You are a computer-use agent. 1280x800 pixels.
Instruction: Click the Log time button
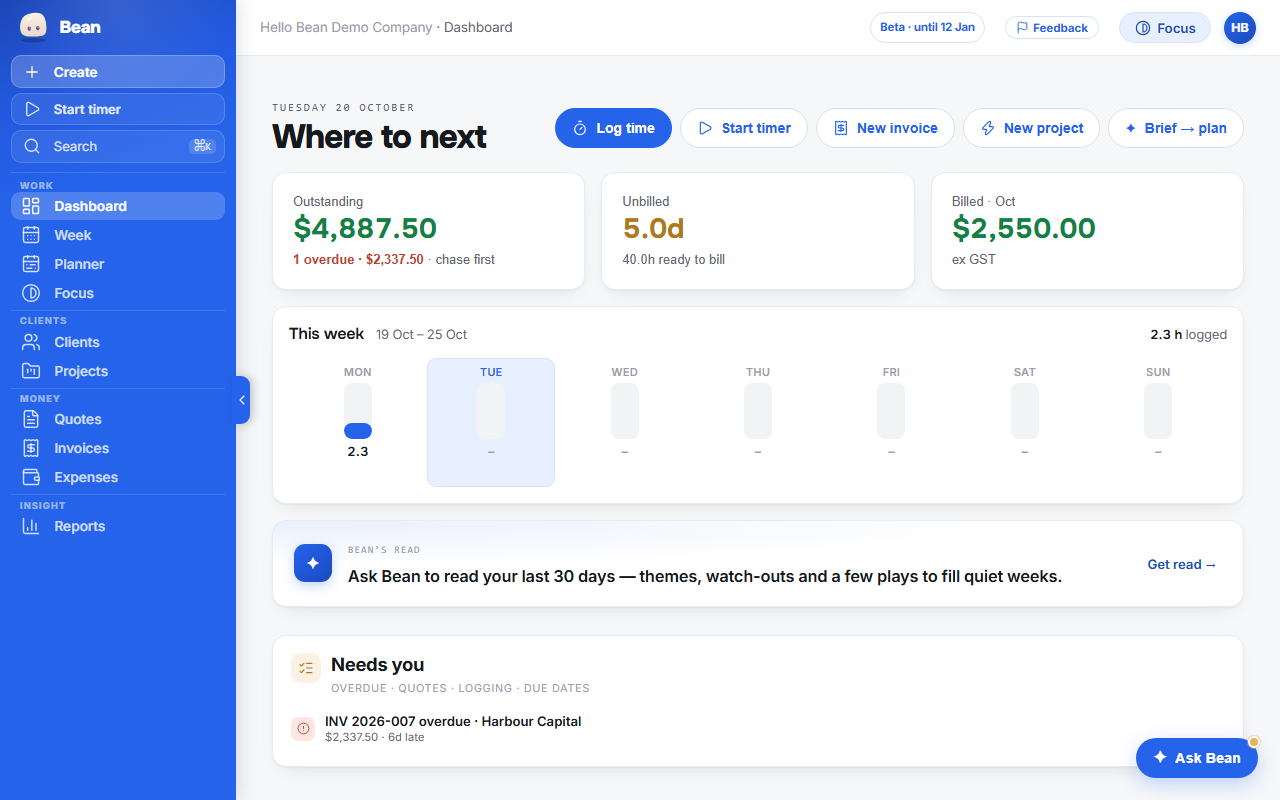[613, 128]
